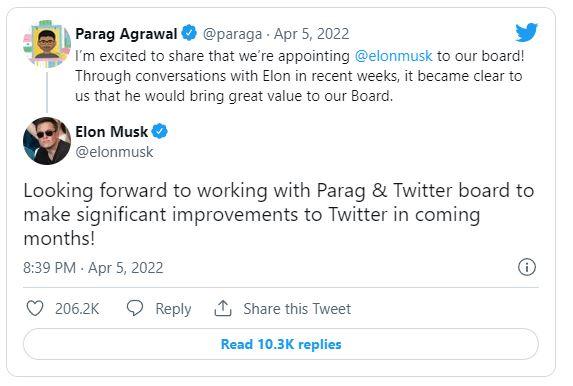Open Parag Agrawal's profile avatar
573x386 pixels.
[47, 44]
